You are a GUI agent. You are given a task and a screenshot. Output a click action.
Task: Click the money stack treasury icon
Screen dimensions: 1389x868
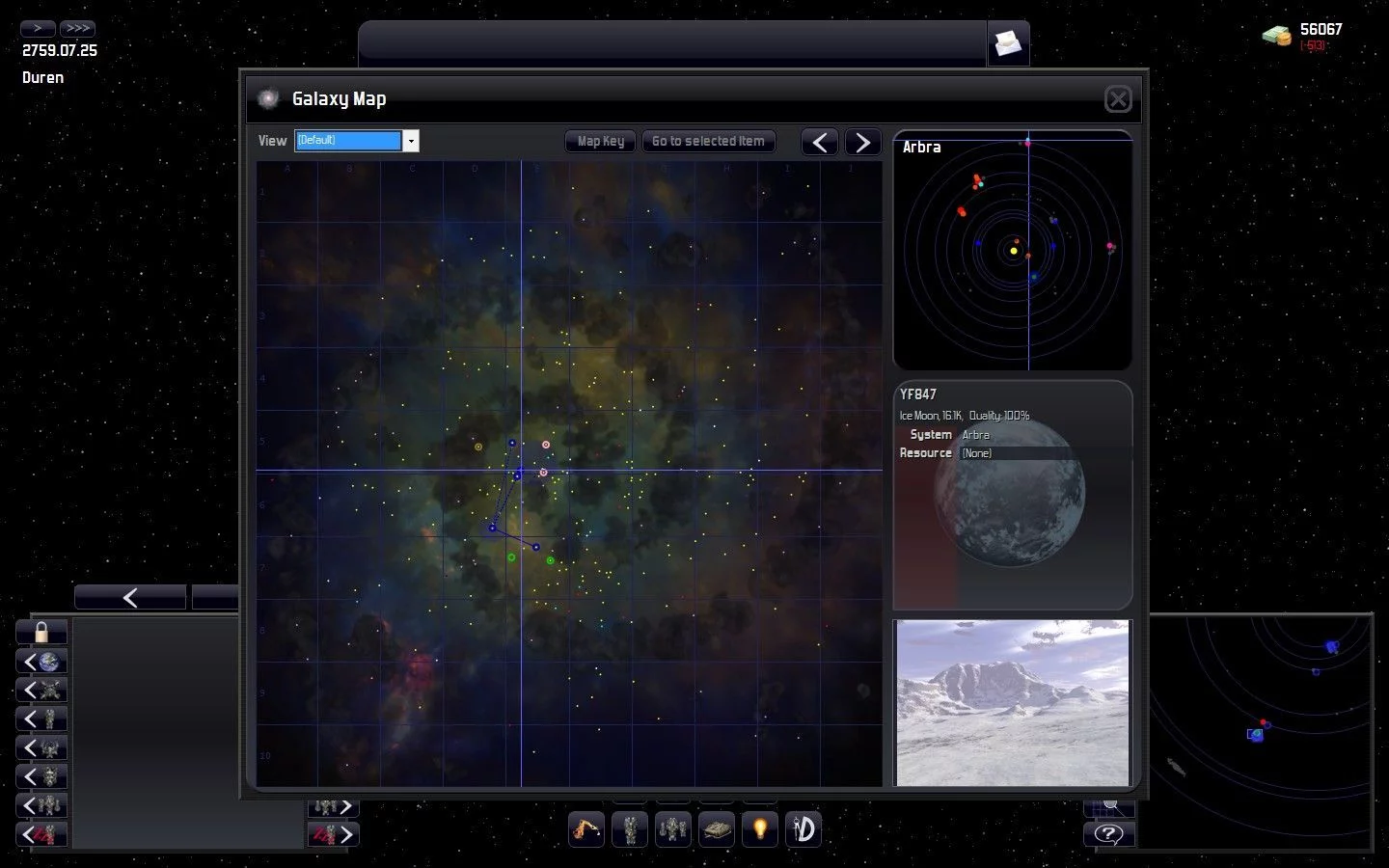point(1277,36)
